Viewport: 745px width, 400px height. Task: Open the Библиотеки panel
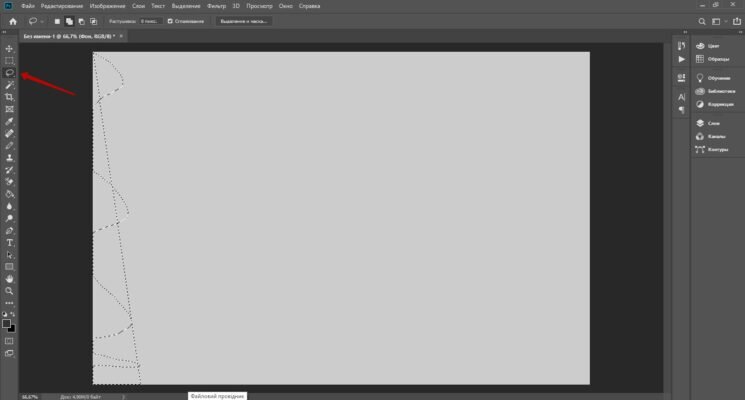(716, 91)
